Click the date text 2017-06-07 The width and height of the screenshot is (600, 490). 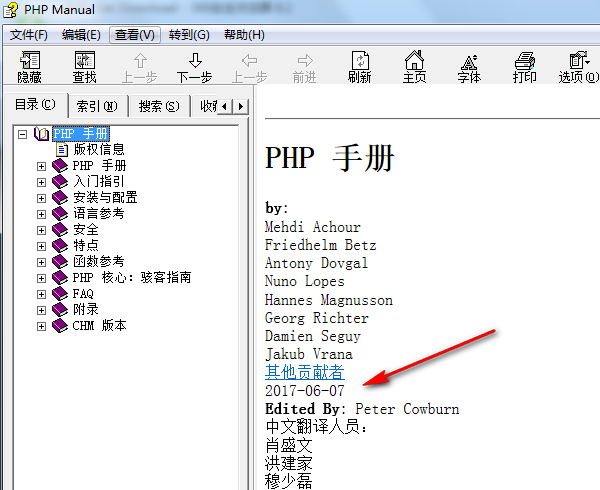coord(305,391)
